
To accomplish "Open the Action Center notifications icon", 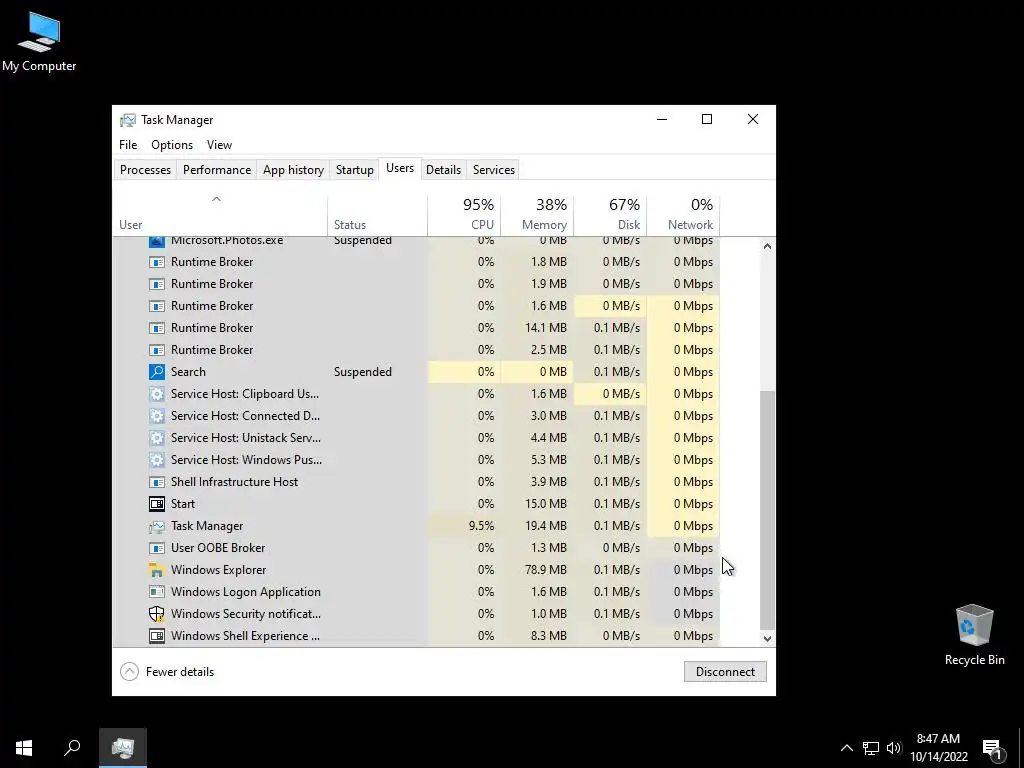I will [993, 748].
